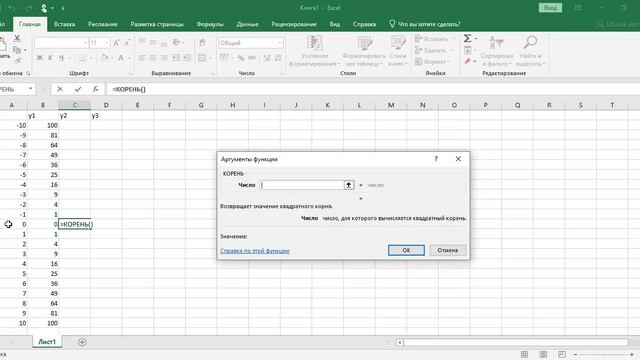Open the Справка по этой функции link
This screenshot has height=360, width=640.
point(255,251)
